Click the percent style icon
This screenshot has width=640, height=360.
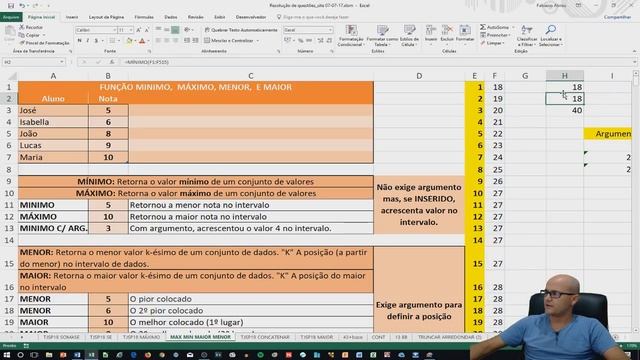click(300, 40)
